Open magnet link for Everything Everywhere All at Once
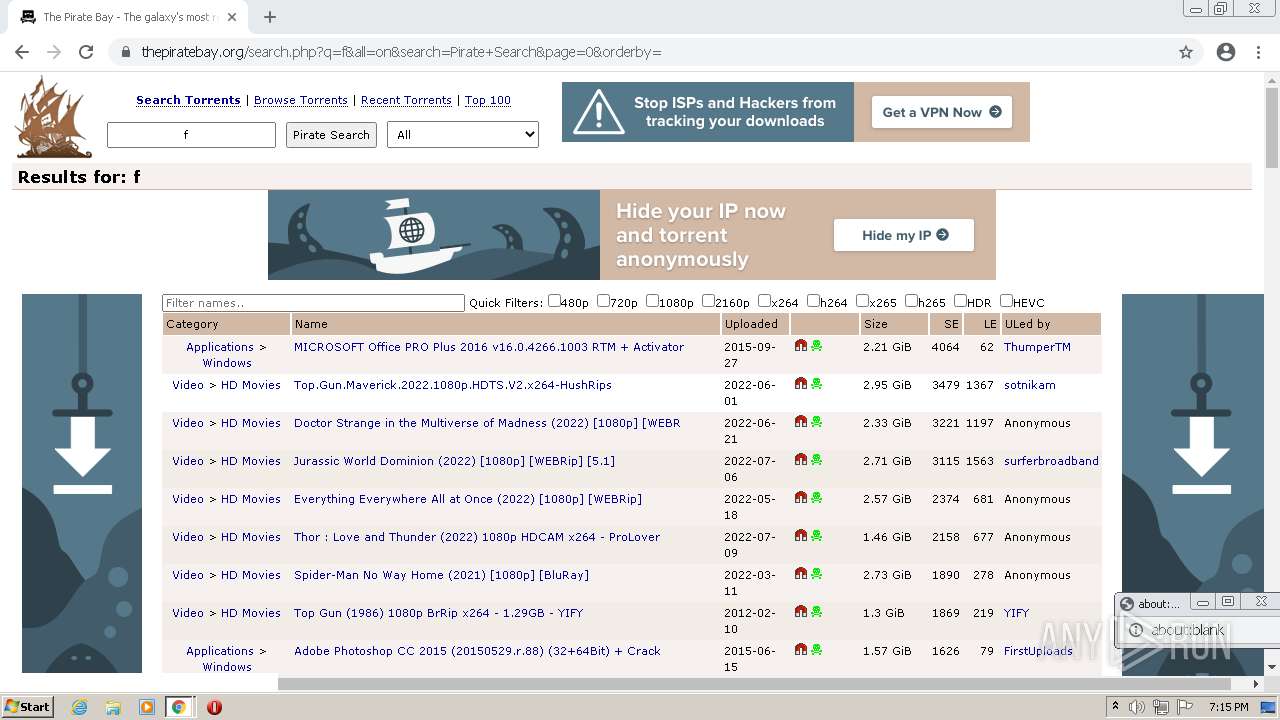 [x=800, y=498]
